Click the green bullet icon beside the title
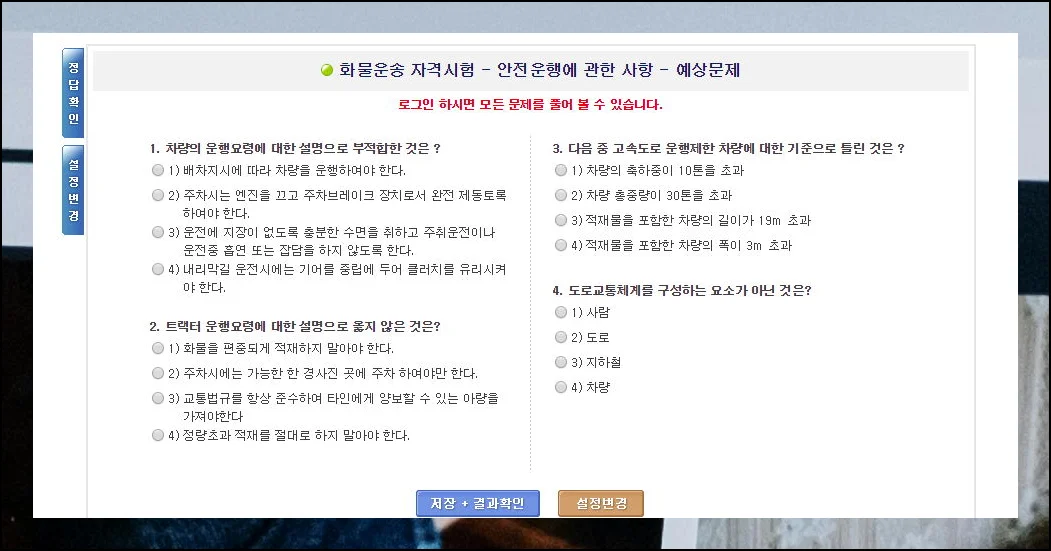 pos(327,70)
